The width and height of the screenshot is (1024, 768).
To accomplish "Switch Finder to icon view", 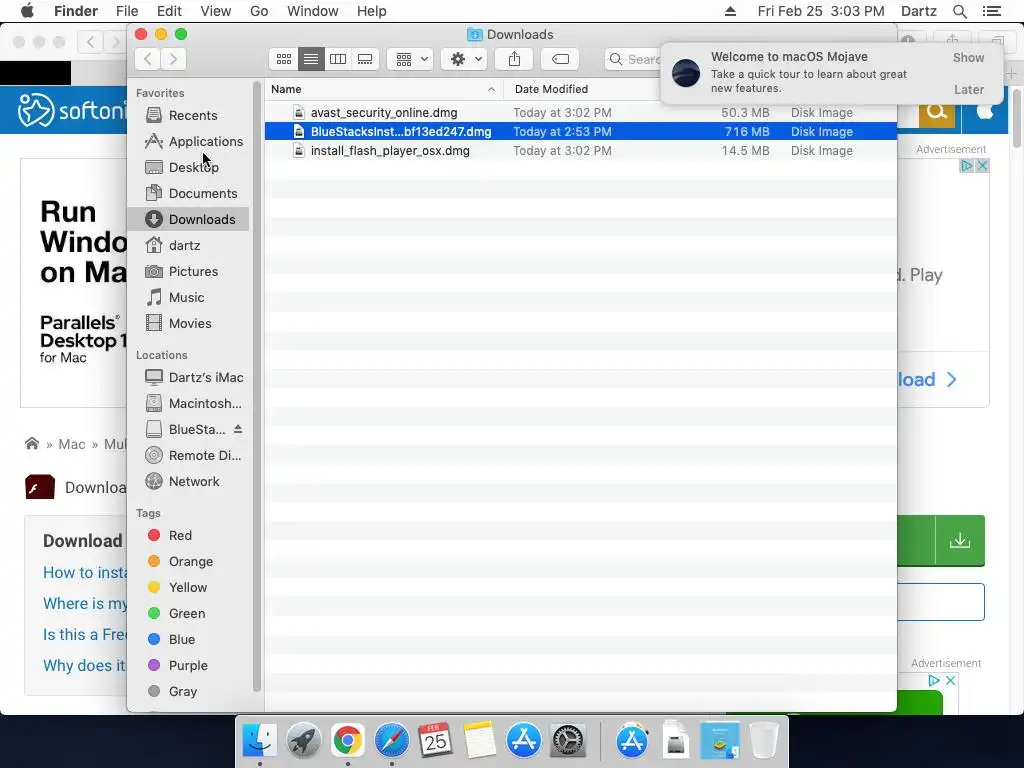I will tap(283, 59).
